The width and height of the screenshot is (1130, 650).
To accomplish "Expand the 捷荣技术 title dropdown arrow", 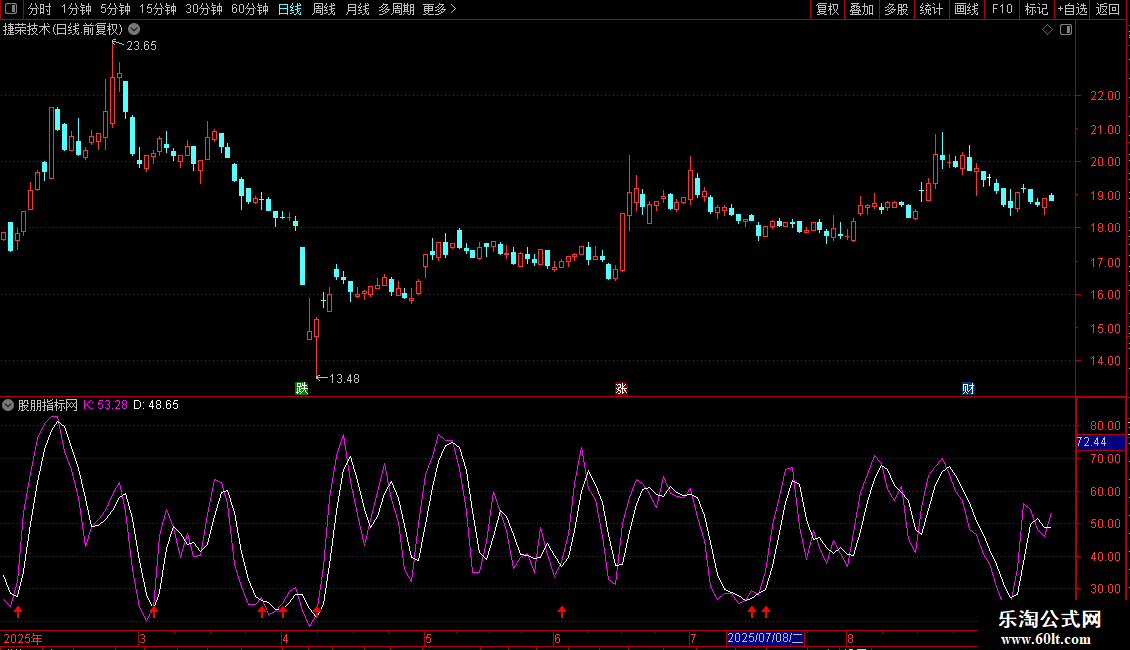I will 134,30.
